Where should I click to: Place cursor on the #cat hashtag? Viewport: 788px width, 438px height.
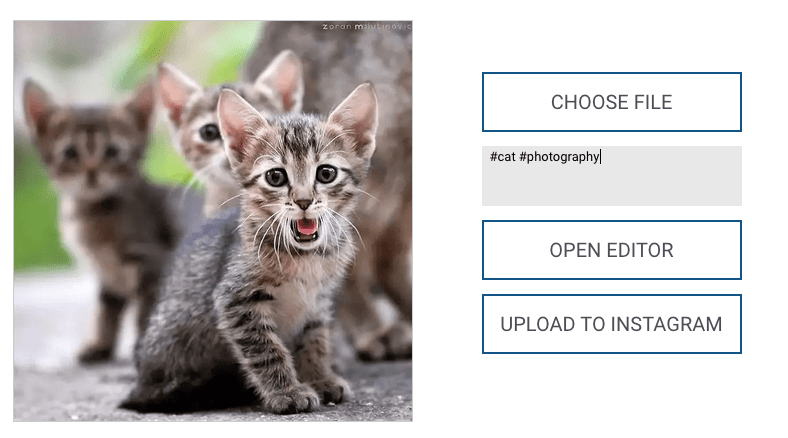503,157
